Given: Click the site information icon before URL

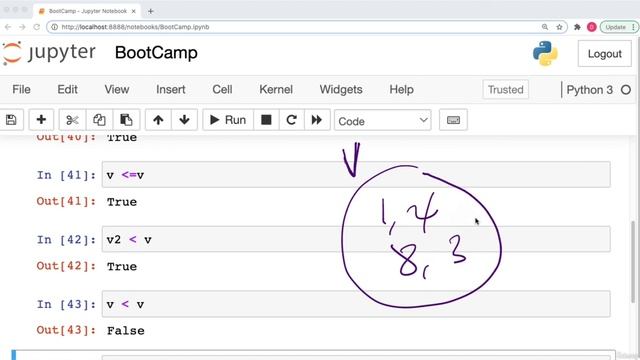Looking at the screenshot, I should click(54, 27).
